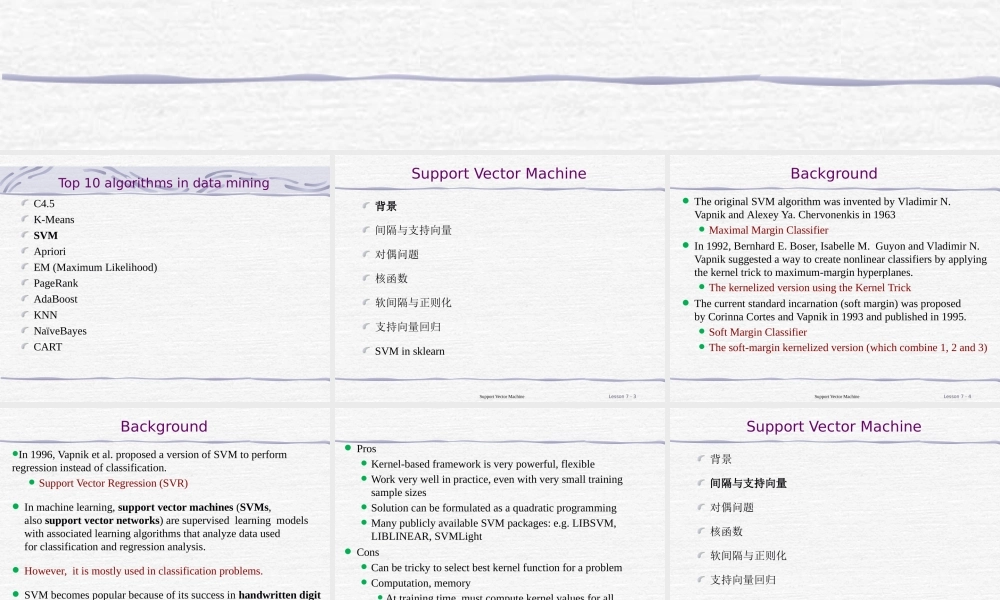Click 'Computation, memory' bullet
The width and height of the screenshot is (1000, 600).
pos(420,583)
